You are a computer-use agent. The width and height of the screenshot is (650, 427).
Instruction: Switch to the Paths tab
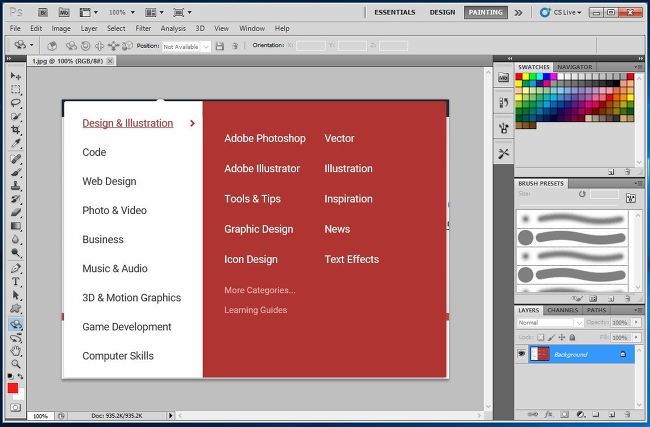click(x=597, y=310)
